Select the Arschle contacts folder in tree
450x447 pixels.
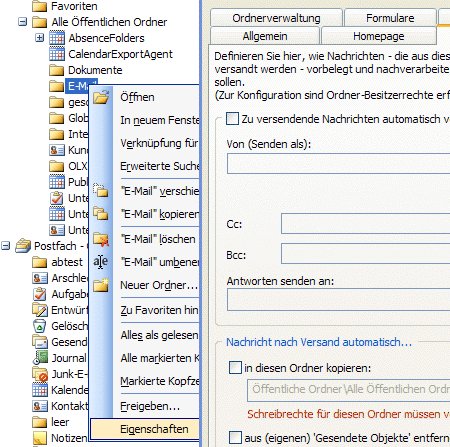click(70, 278)
